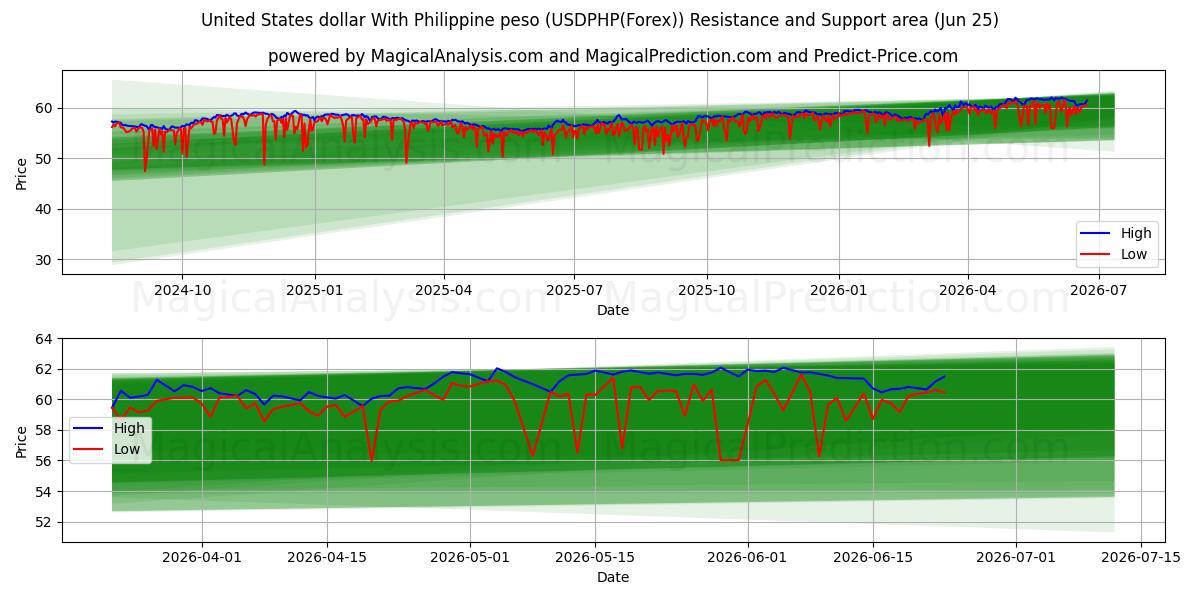Click the 2026-07-01 tick label
Image resolution: width=1200 pixels, height=600 pixels.
[1016, 557]
